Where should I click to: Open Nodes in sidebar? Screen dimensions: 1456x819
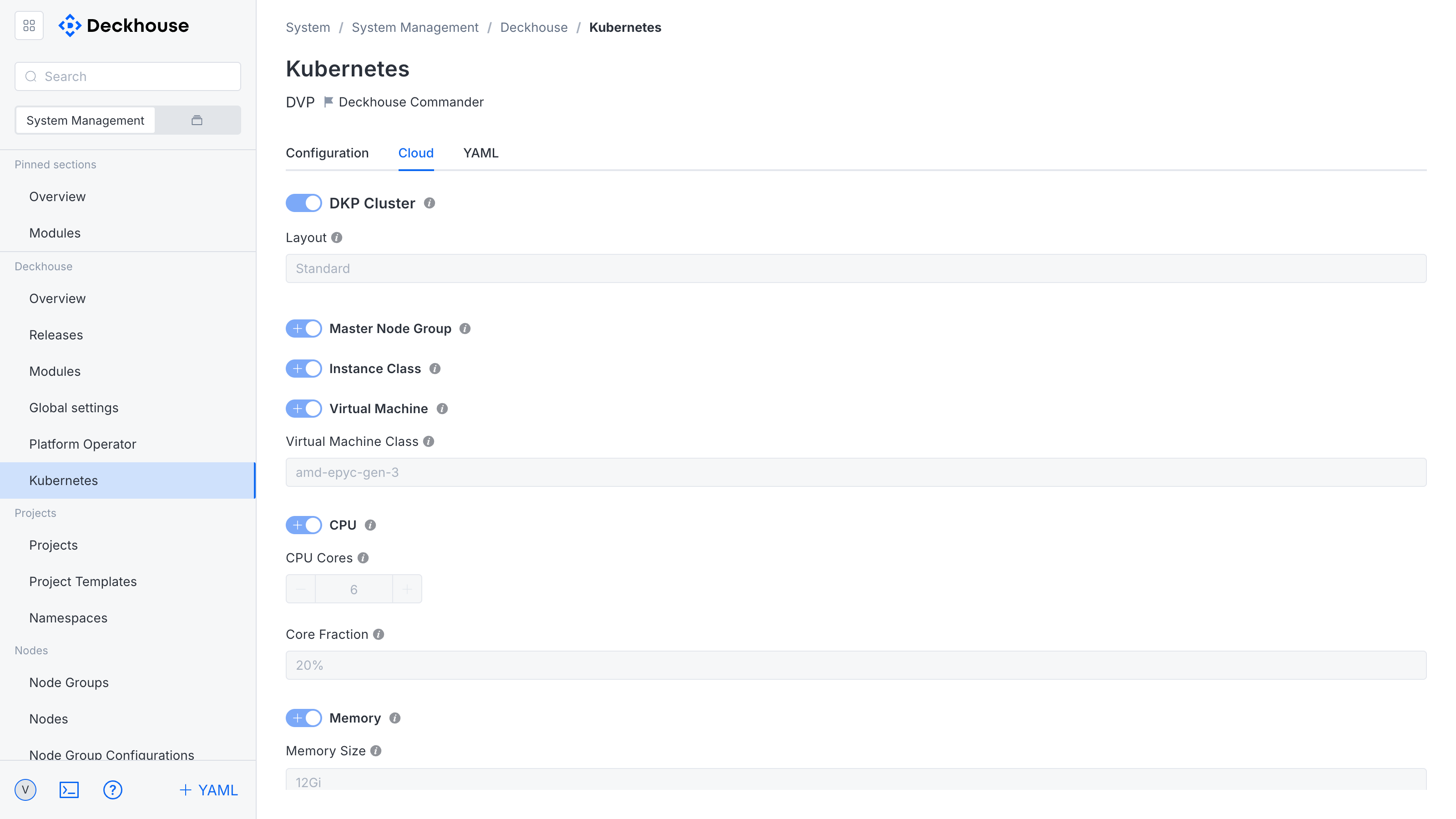point(128,719)
